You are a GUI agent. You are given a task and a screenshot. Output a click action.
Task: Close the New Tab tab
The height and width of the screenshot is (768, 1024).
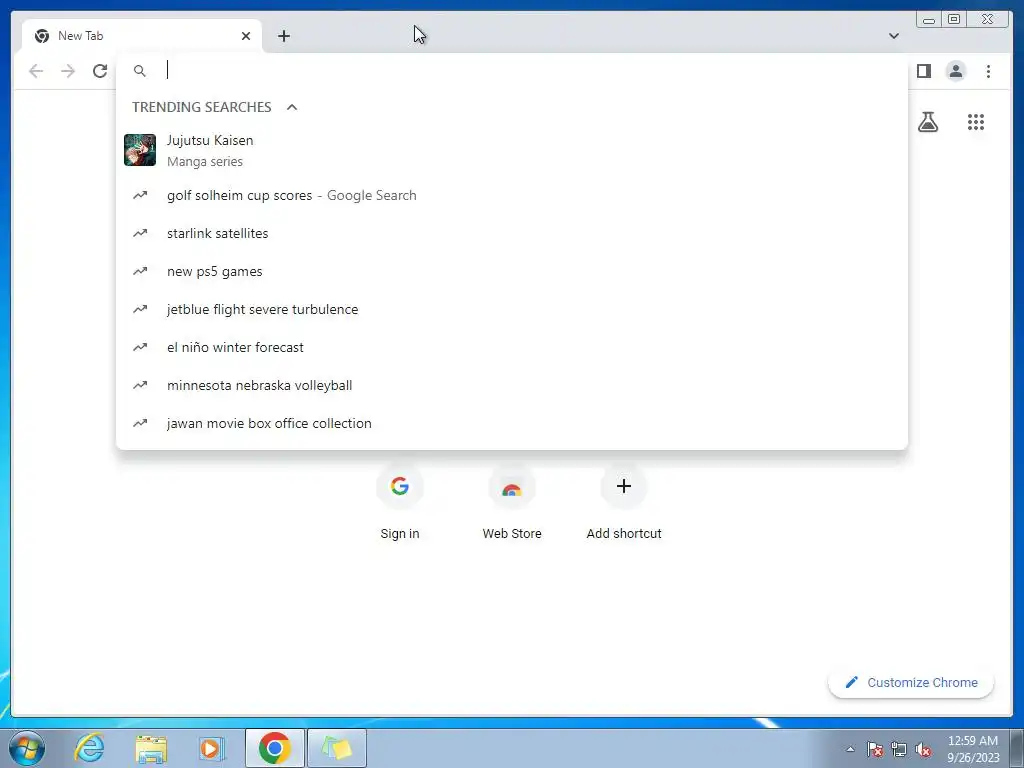click(x=246, y=36)
